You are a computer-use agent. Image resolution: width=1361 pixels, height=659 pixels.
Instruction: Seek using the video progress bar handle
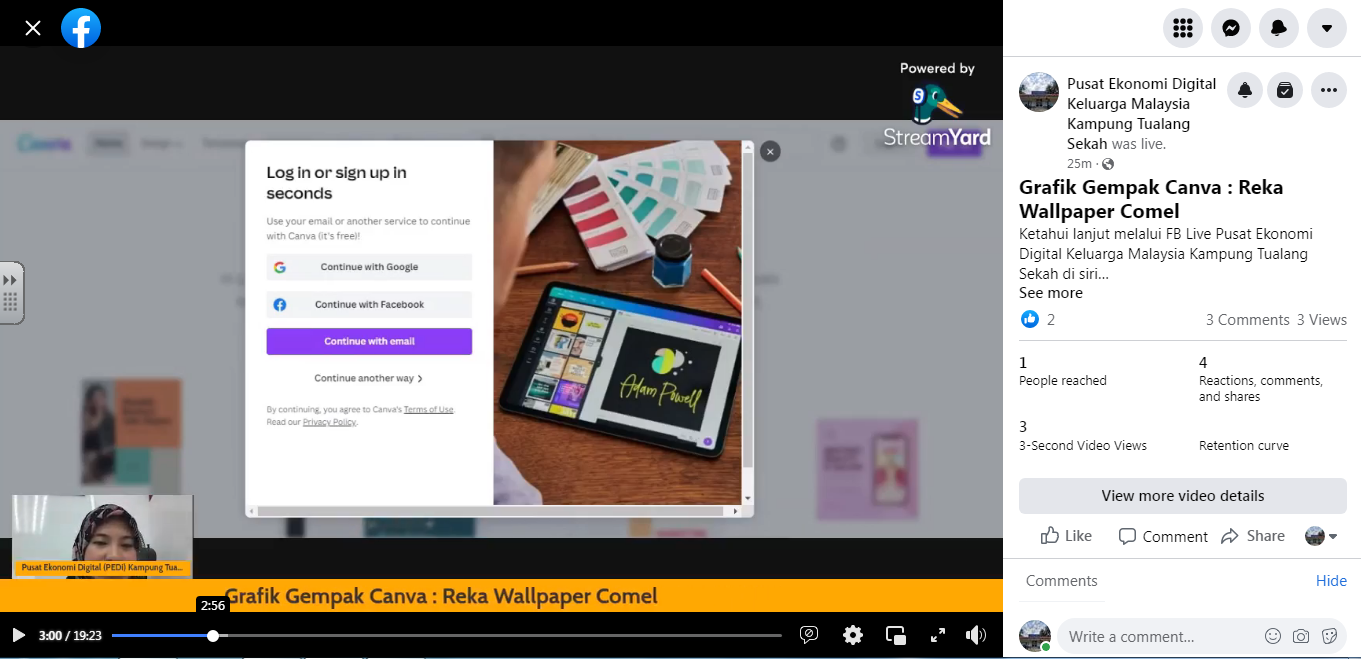213,635
